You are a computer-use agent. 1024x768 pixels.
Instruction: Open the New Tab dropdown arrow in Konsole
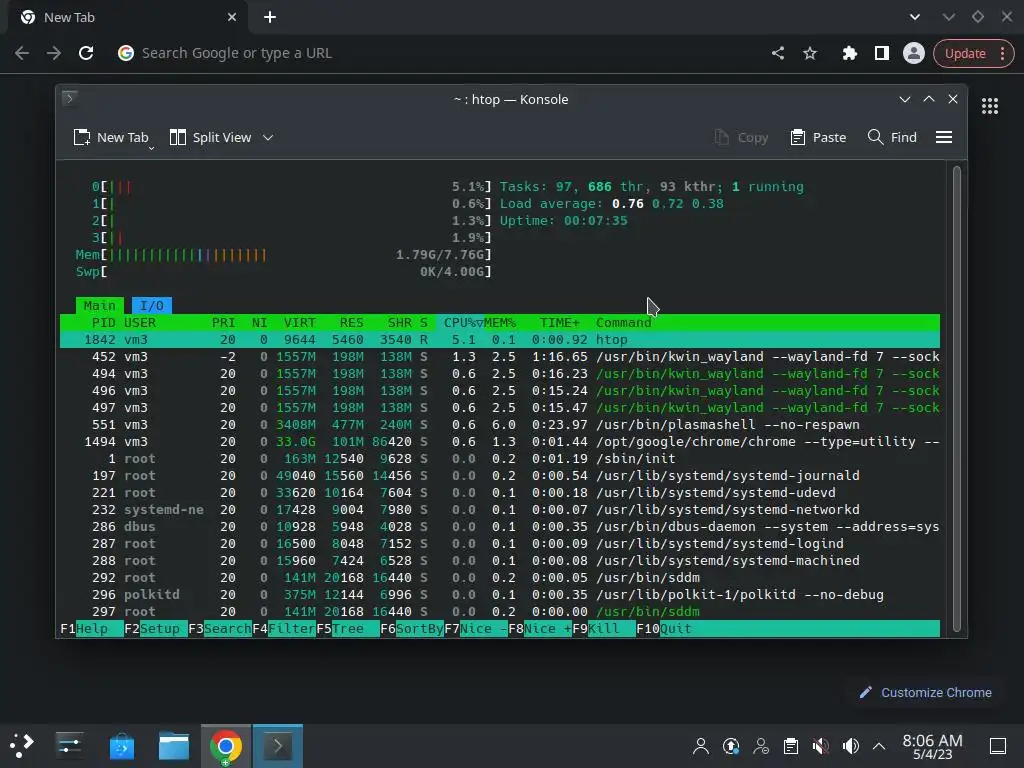pyautogui.click(x=152, y=148)
